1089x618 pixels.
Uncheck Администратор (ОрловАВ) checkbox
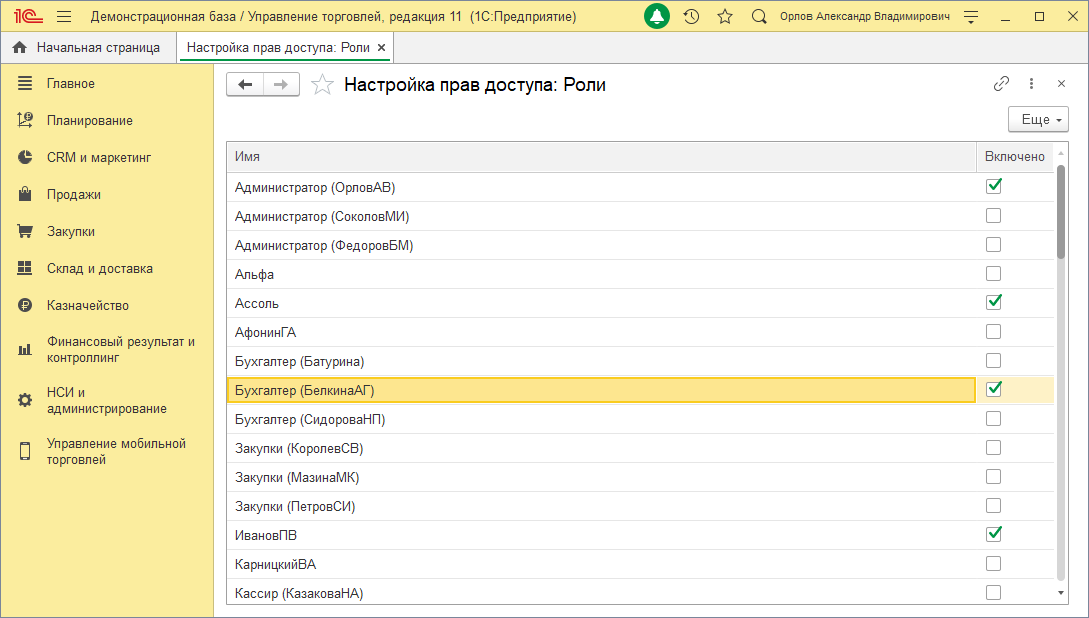click(x=994, y=186)
